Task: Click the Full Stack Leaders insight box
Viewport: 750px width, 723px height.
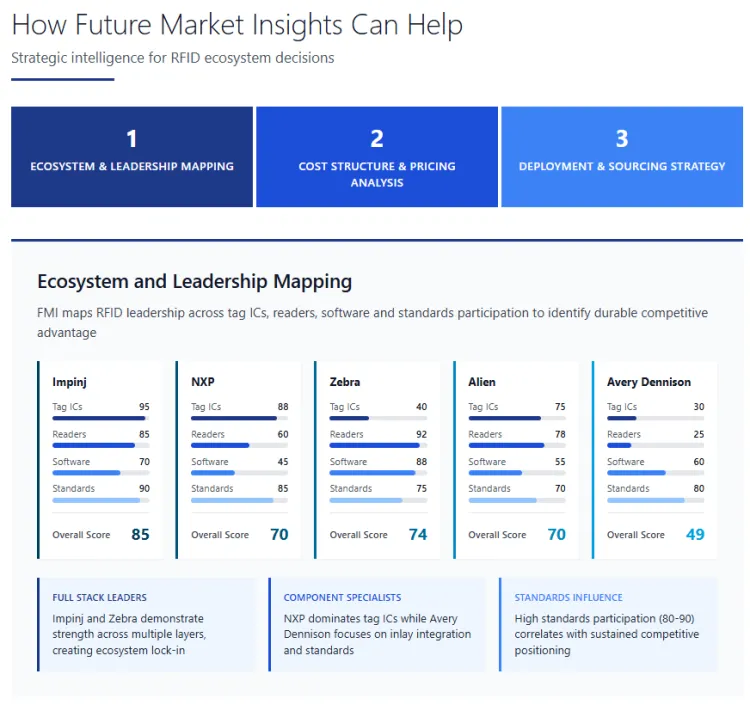Action: coord(146,623)
